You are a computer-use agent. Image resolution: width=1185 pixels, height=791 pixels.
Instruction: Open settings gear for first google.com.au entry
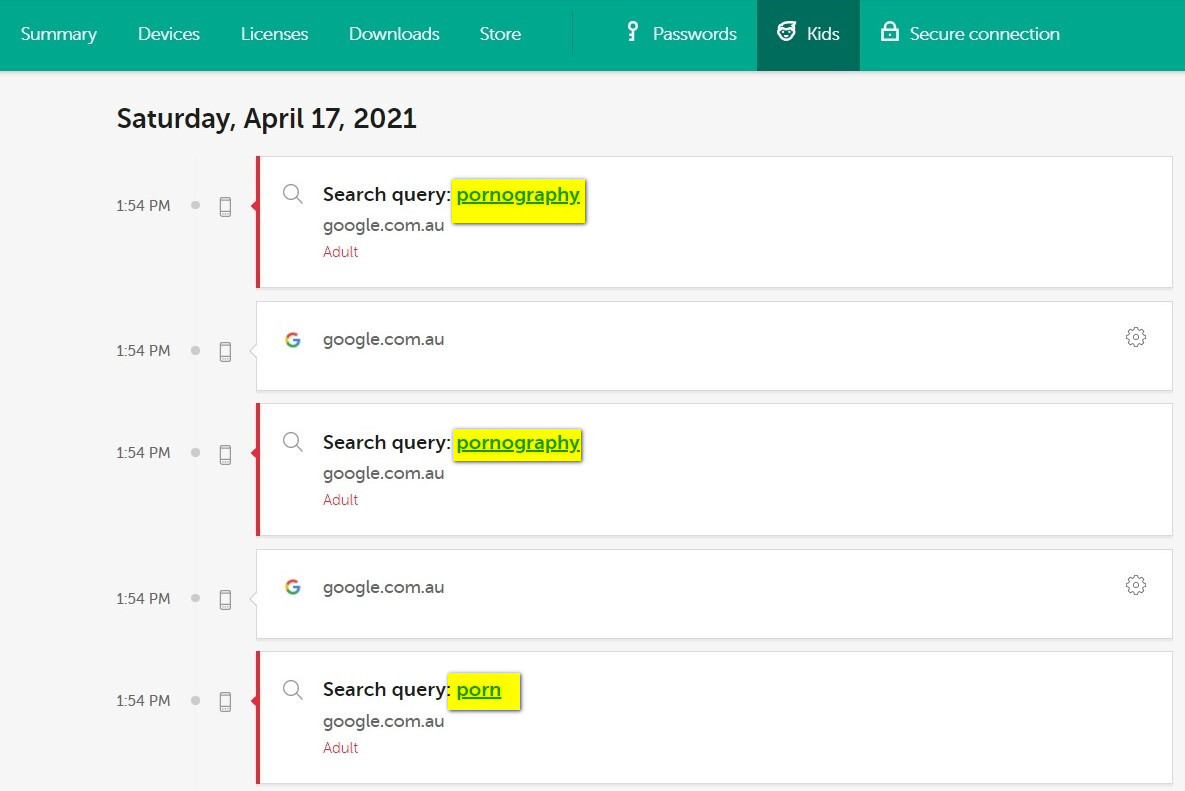click(x=1135, y=338)
